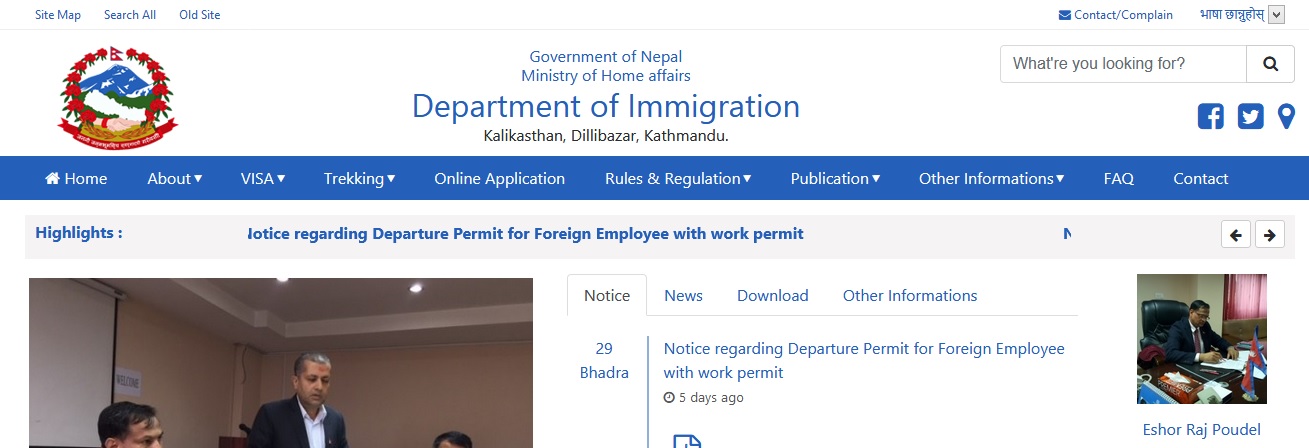Image resolution: width=1309 pixels, height=448 pixels.
Task: Go to Home in navigation bar
Action: pos(76,179)
